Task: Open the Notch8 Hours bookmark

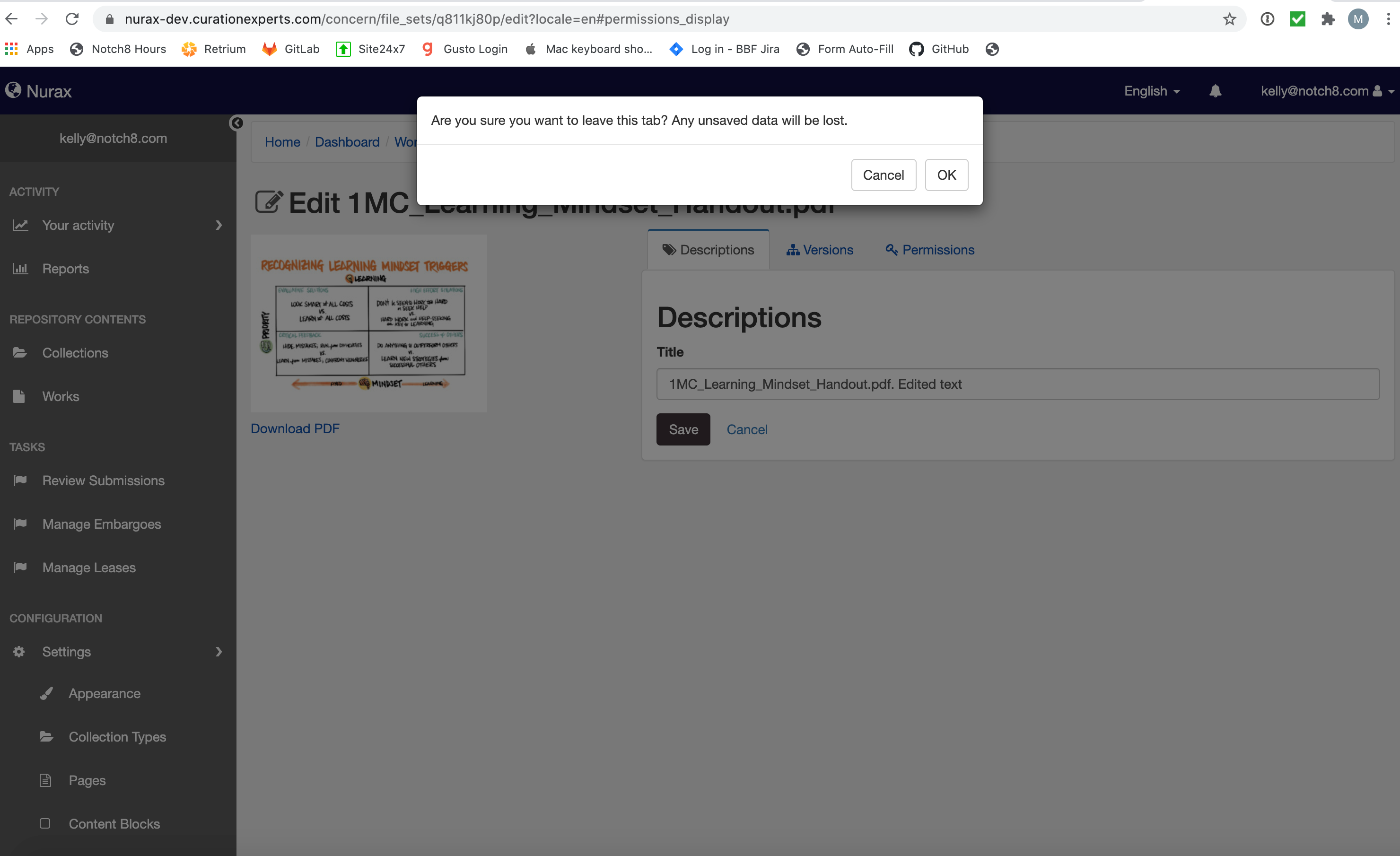Action: click(118, 49)
